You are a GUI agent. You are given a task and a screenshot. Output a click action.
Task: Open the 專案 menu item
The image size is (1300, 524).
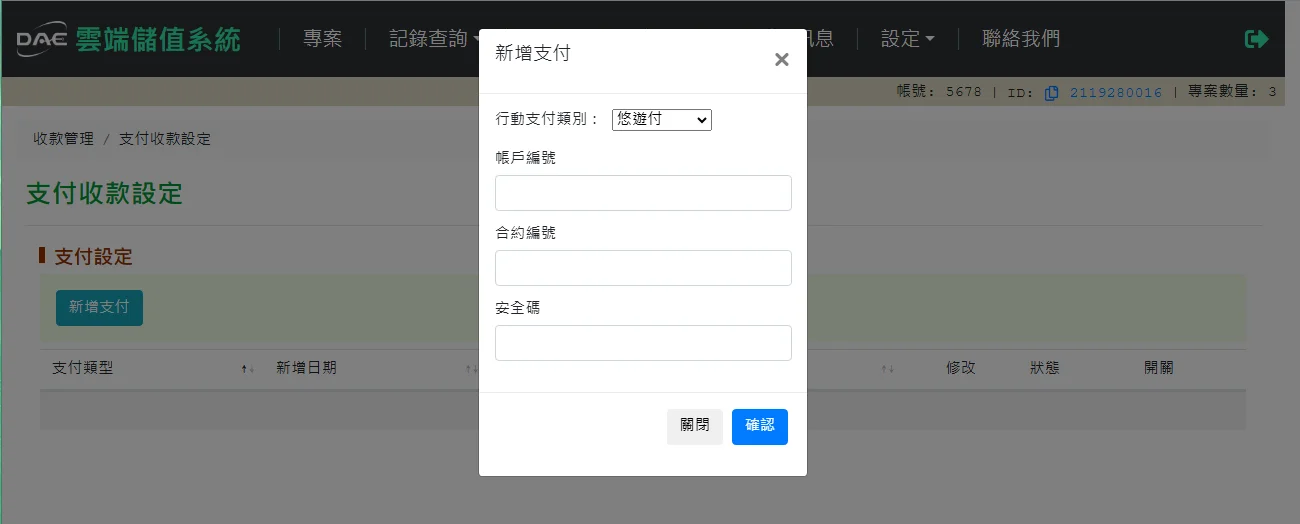pyautogui.click(x=322, y=39)
